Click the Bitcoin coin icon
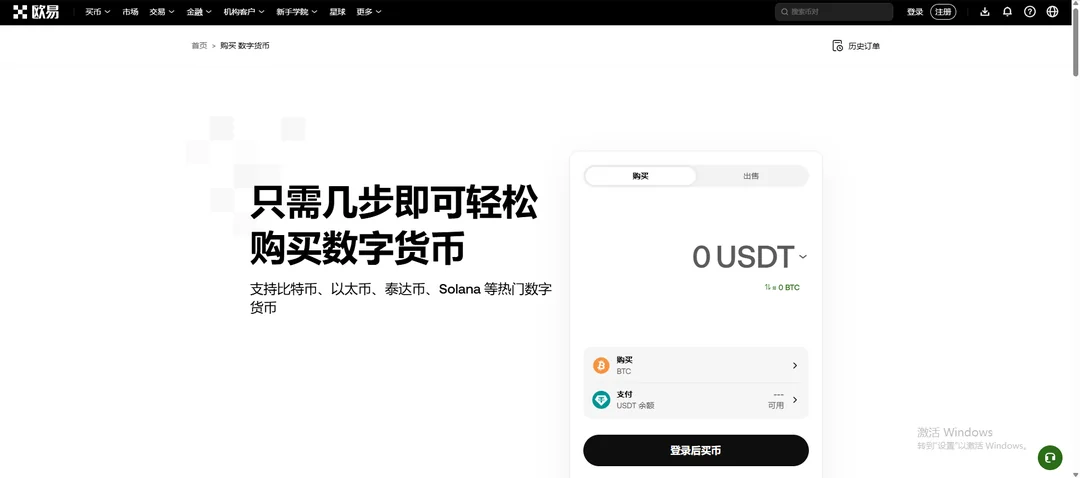1080x478 pixels. pos(601,366)
